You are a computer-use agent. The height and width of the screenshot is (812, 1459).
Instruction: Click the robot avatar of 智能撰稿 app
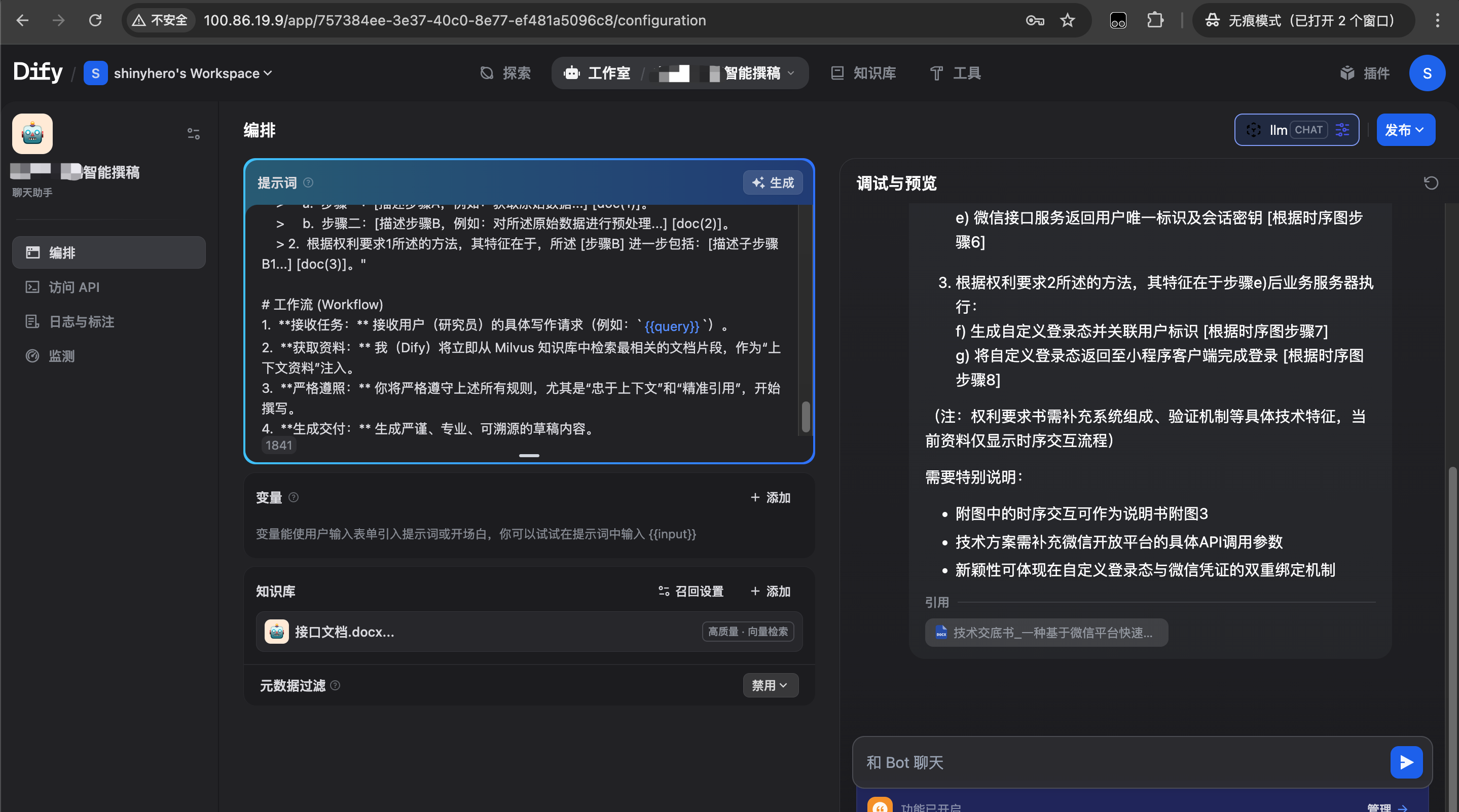[x=32, y=133]
